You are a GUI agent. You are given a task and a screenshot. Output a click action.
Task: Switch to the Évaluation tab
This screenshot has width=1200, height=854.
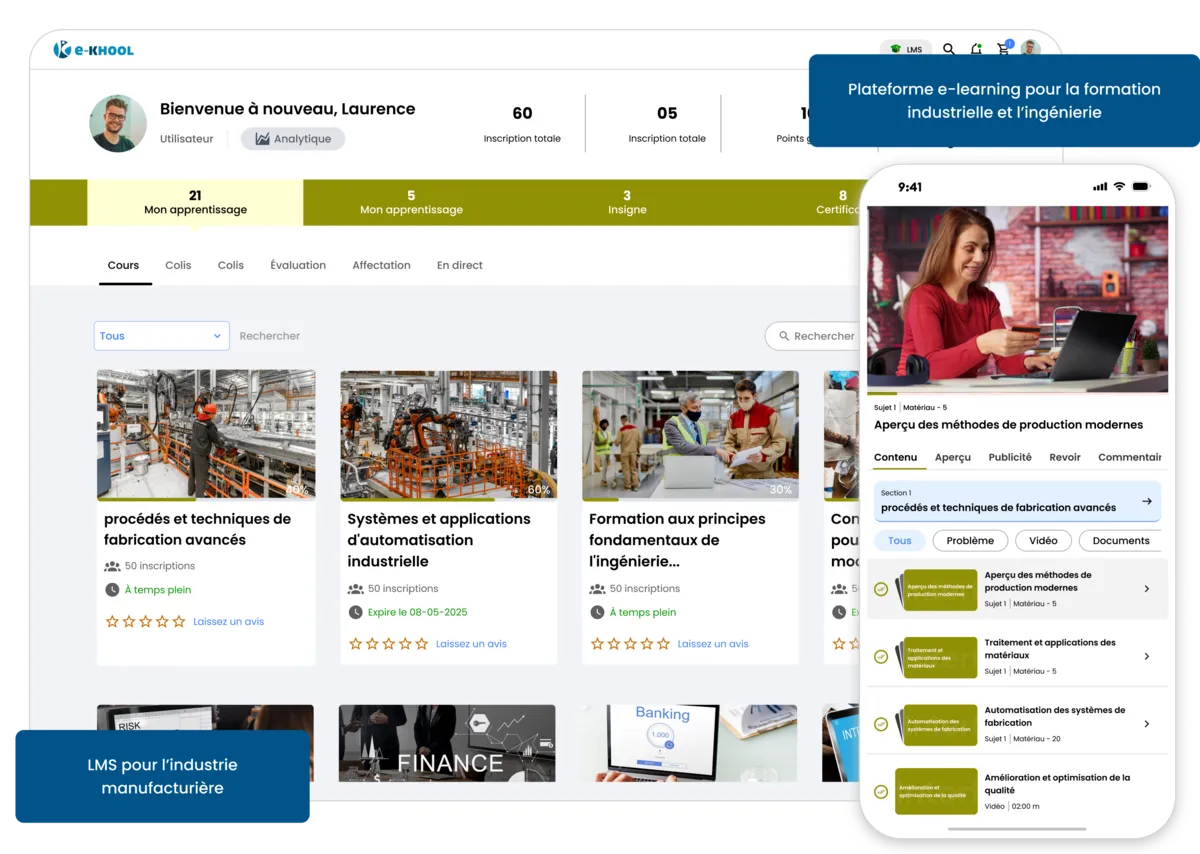point(298,265)
